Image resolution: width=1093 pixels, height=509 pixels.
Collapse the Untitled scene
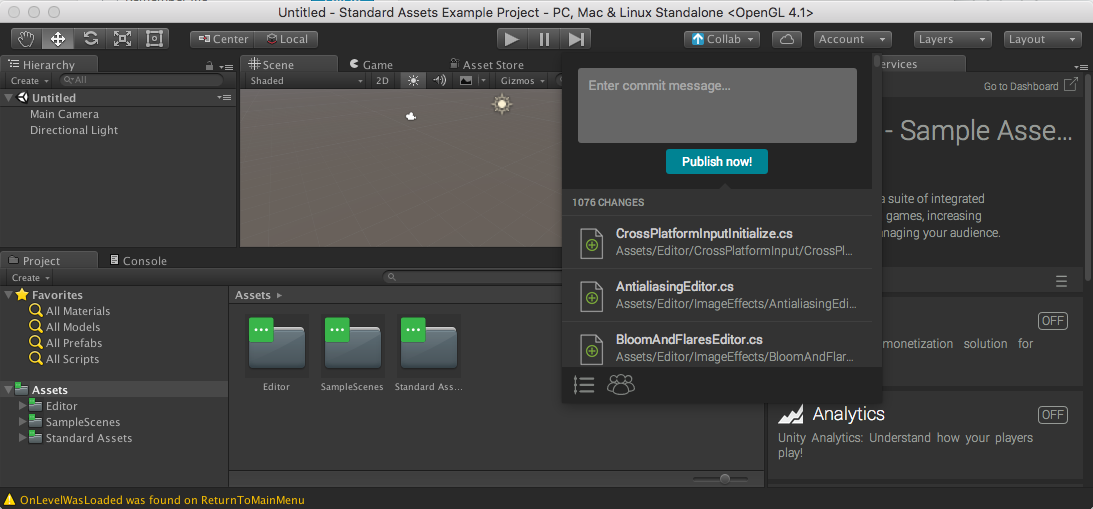pos(9,98)
